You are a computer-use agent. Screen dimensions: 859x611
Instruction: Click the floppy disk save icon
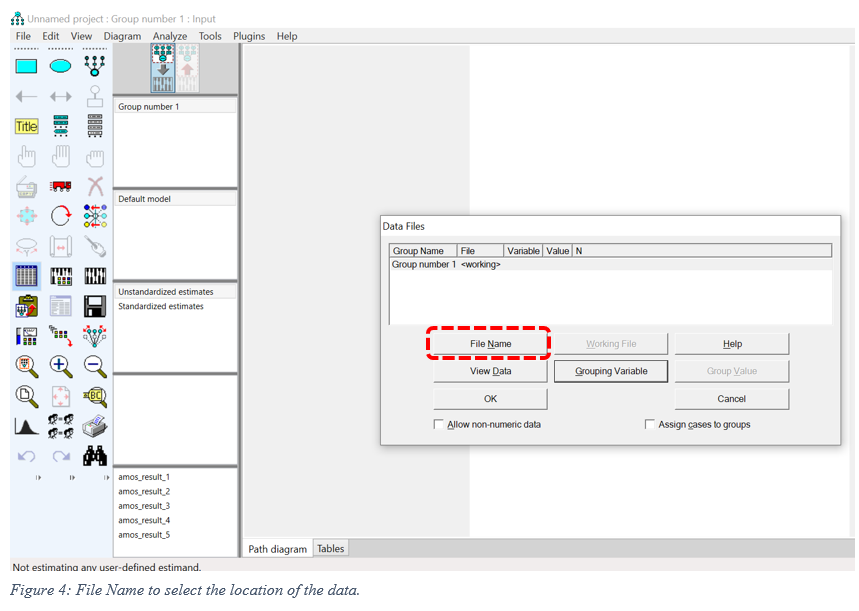(95, 306)
